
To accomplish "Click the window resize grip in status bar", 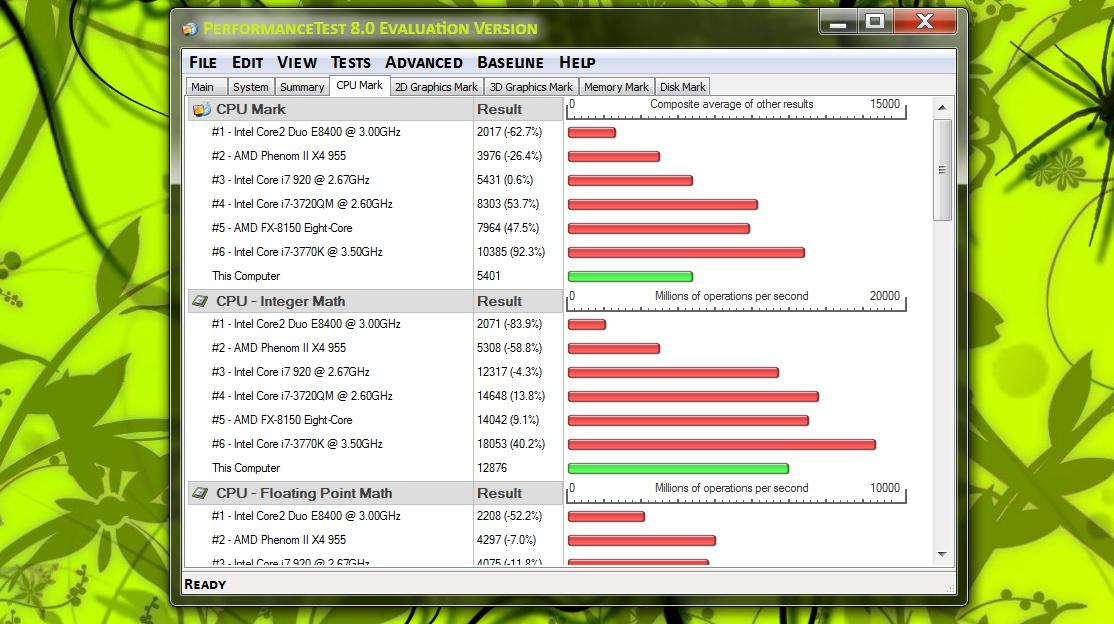I will tap(950, 588).
